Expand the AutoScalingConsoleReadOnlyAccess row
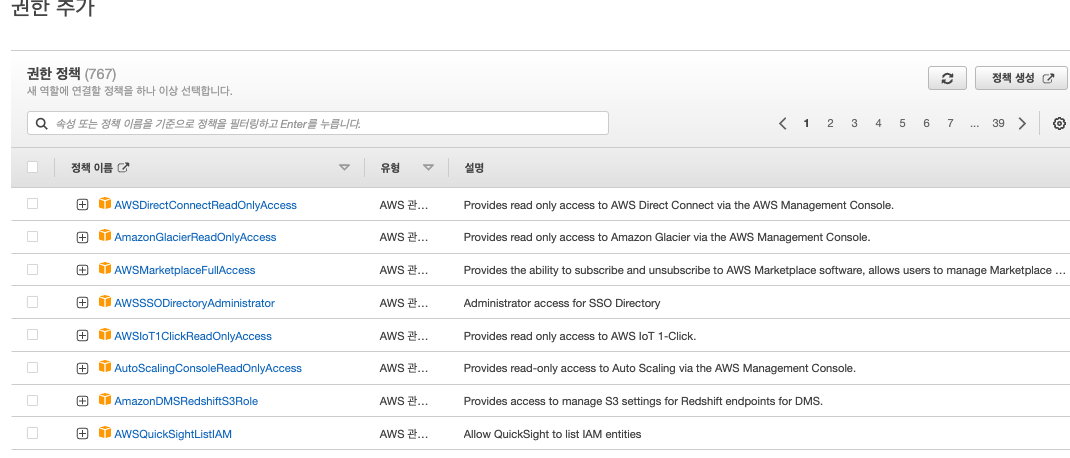1070x458 pixels. pos(83,369)
